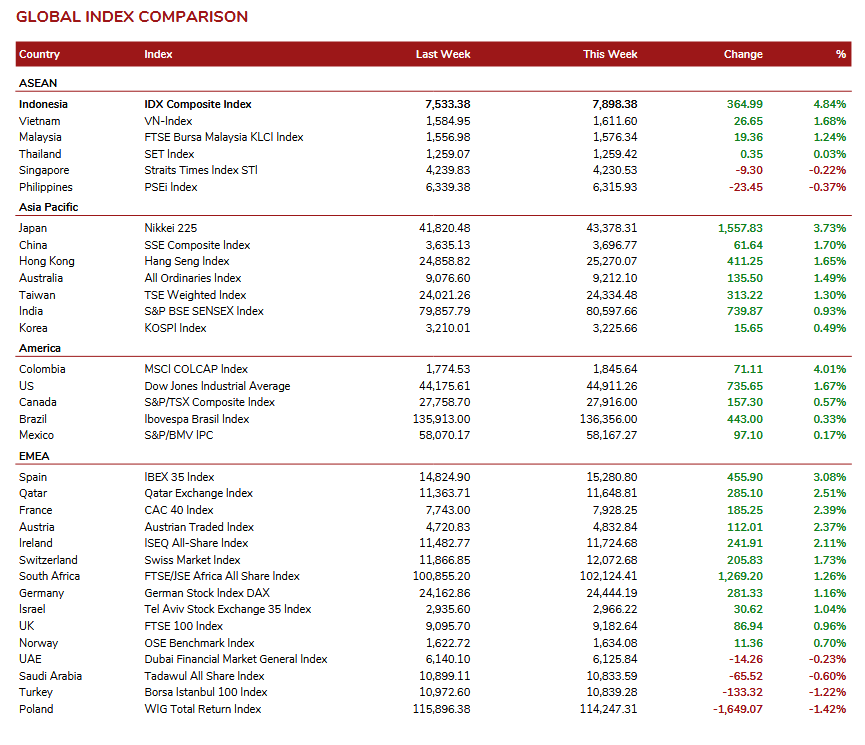Click 'Qatar Exchange Index' cell
The height and width of the screenshot is (745, 865).
[x=199, y=493]
